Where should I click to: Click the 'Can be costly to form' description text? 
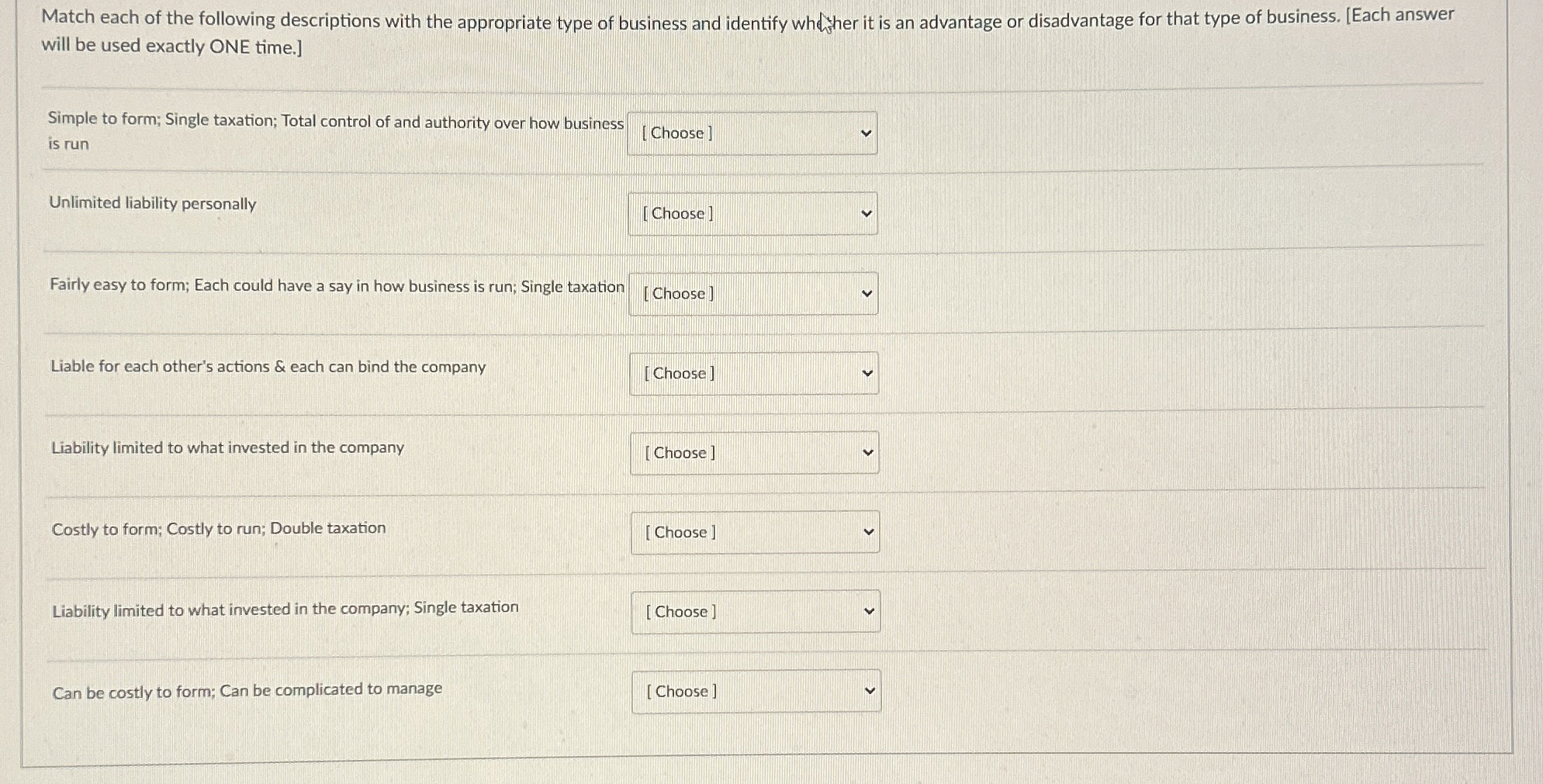point(247,689)
